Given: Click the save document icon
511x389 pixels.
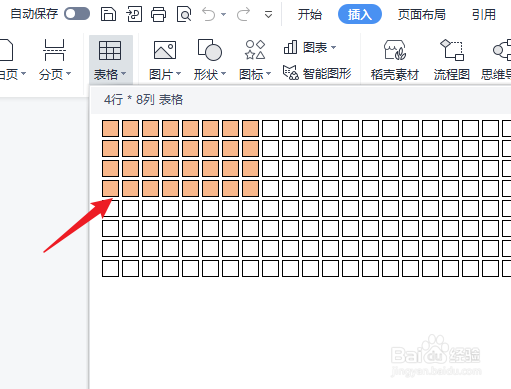Looking at the screenshot, I should point(108,14).
